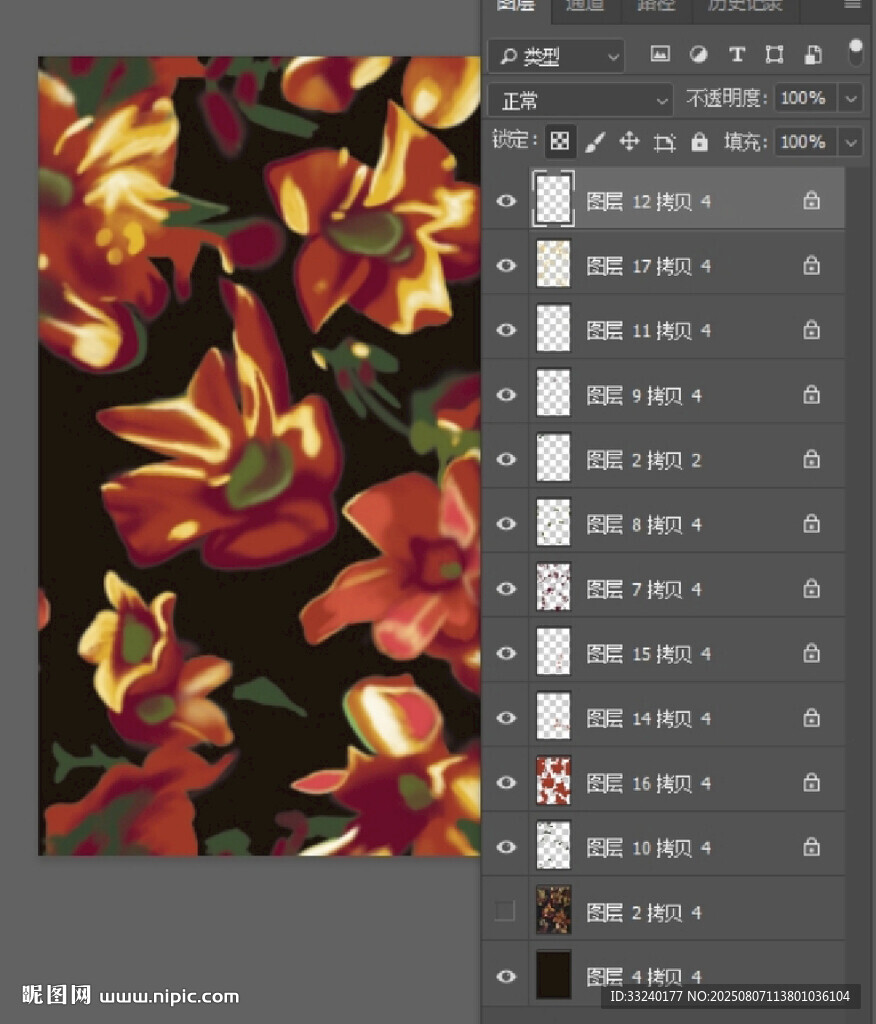The width and height of the screenshot is (876, 1024).
Task: Hide layer 图层 15 拷贝 4 via eye
Action: tap(506, 653)
